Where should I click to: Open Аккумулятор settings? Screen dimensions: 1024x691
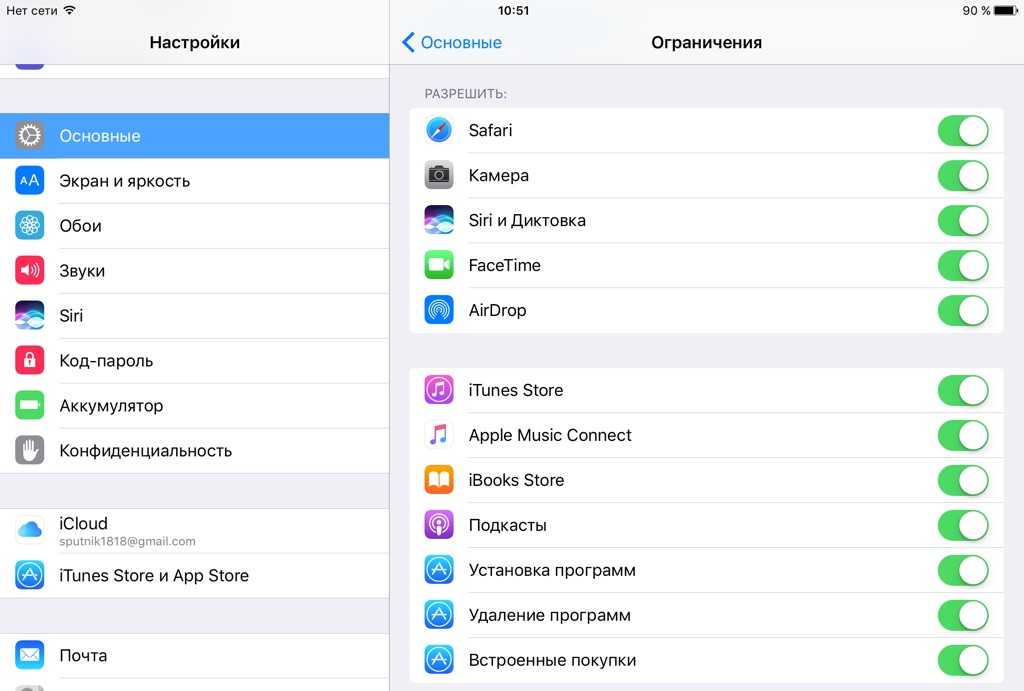coord(195,406)
